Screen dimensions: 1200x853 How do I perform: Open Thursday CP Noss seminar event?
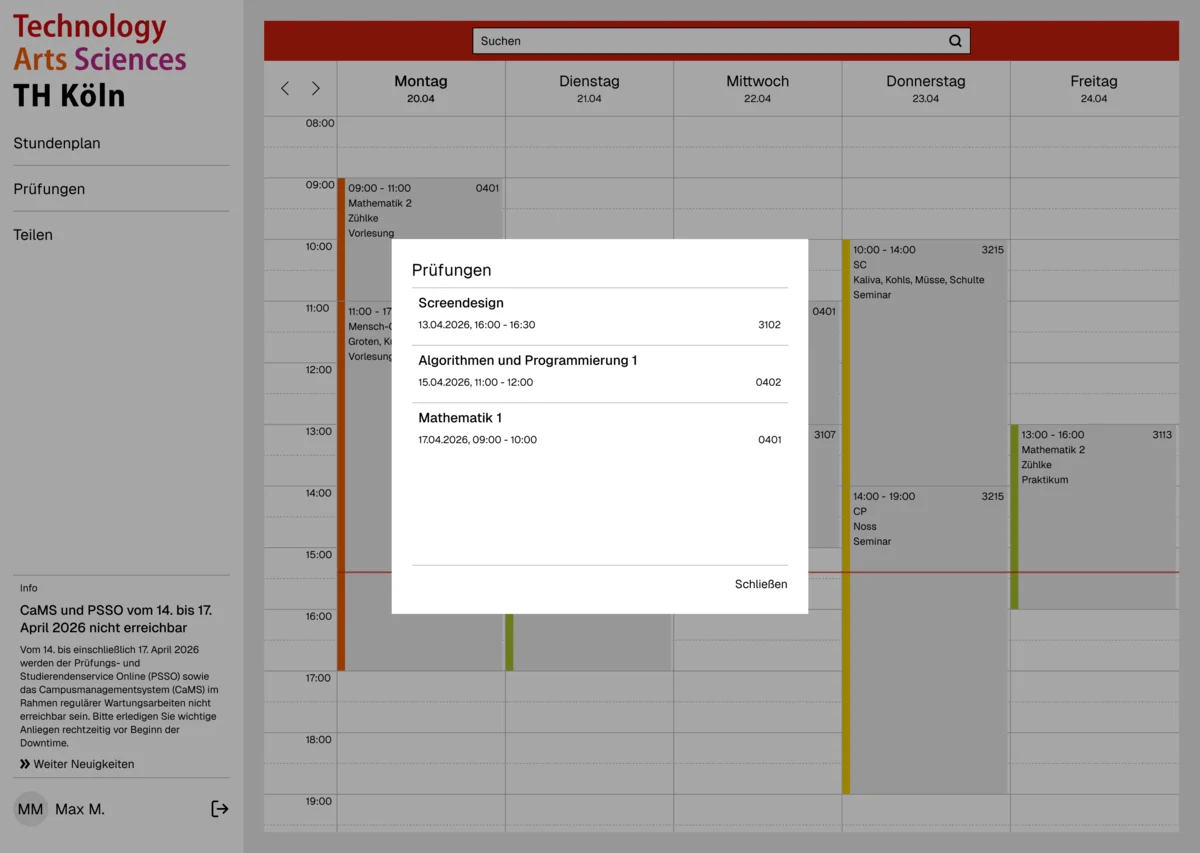pyautogui.click(x=927, y=640)
